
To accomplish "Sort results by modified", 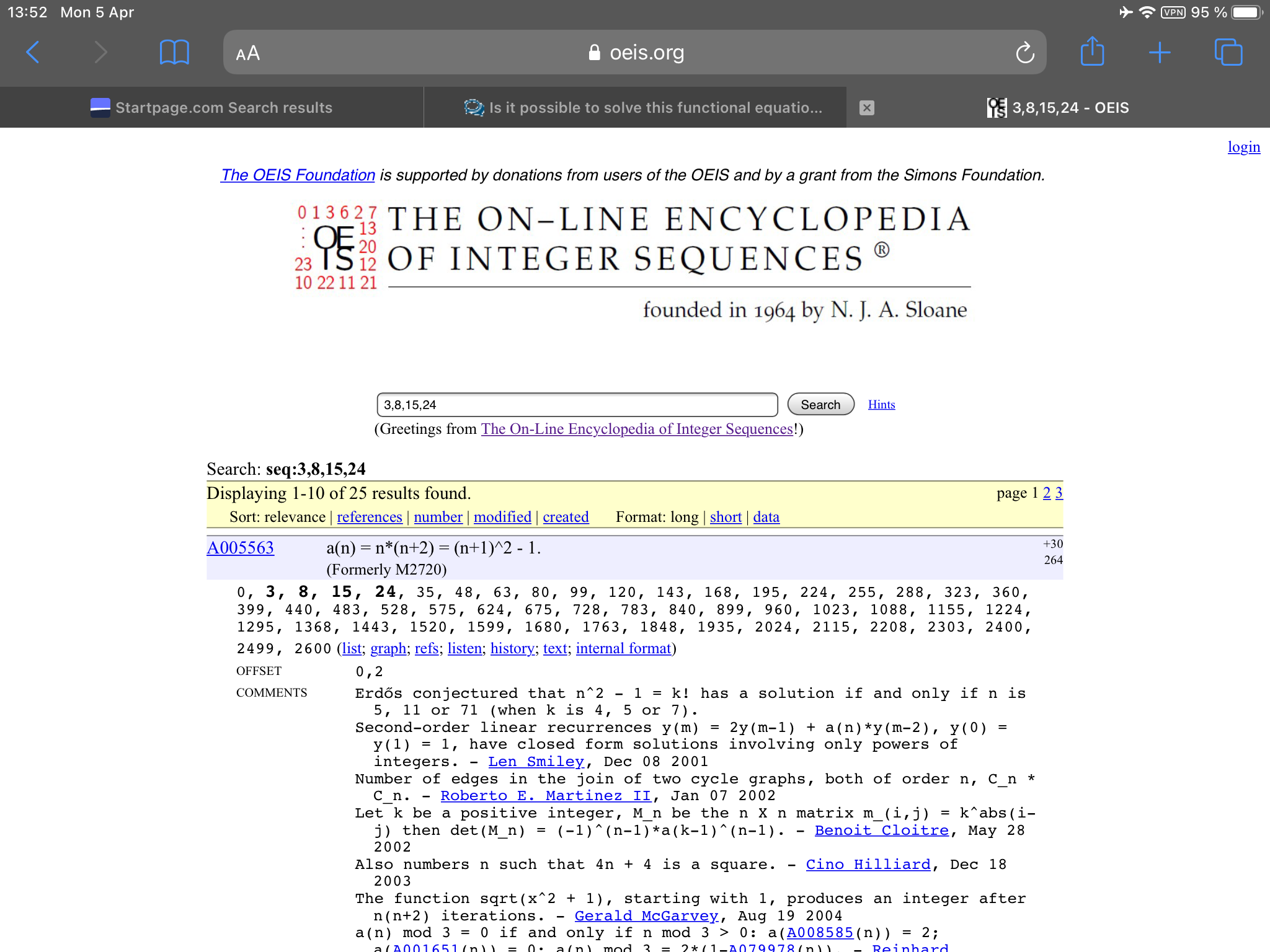I will click(x=502, y=517).
